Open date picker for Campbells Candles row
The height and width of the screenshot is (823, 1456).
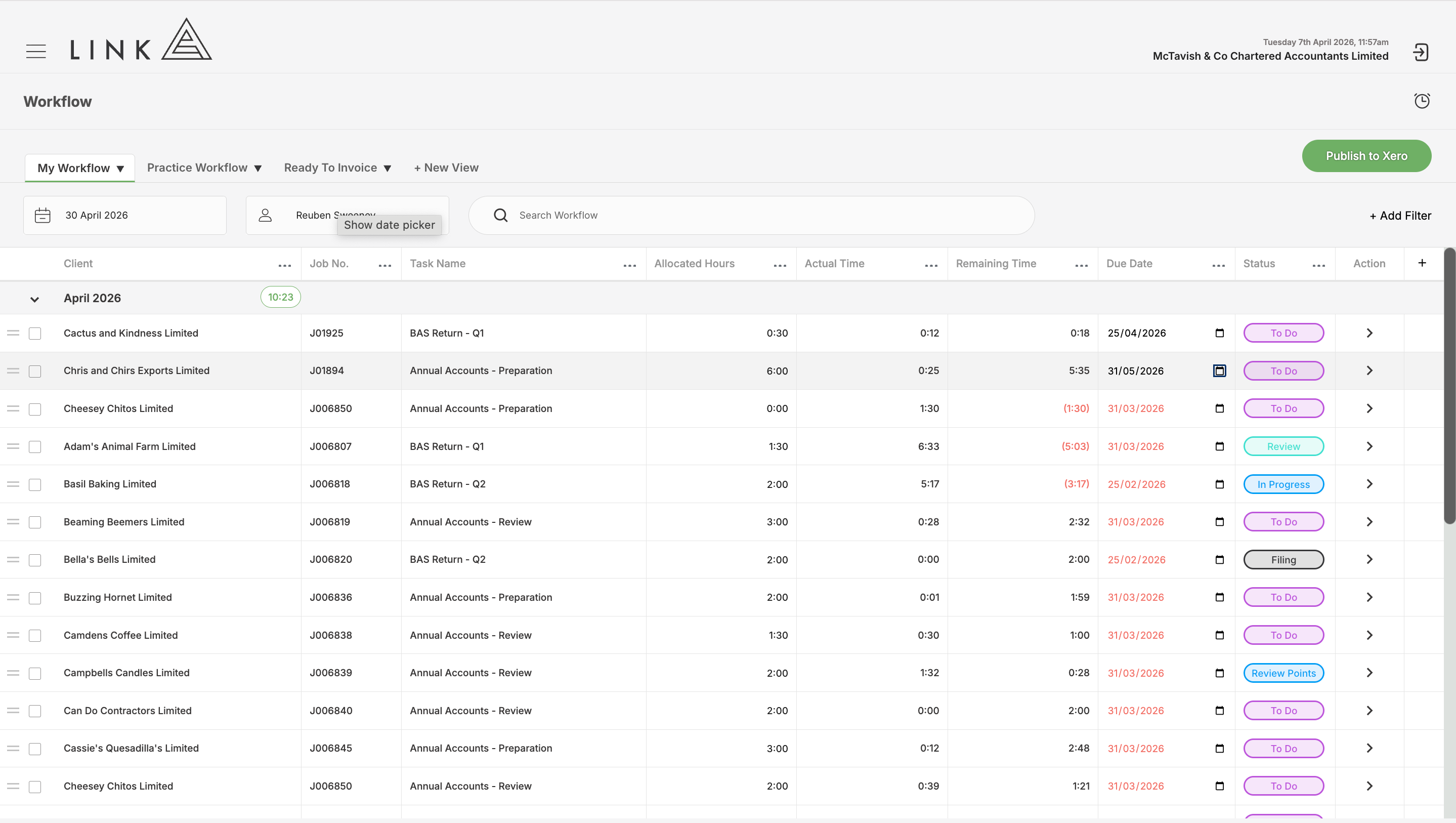click(1220, 673)
